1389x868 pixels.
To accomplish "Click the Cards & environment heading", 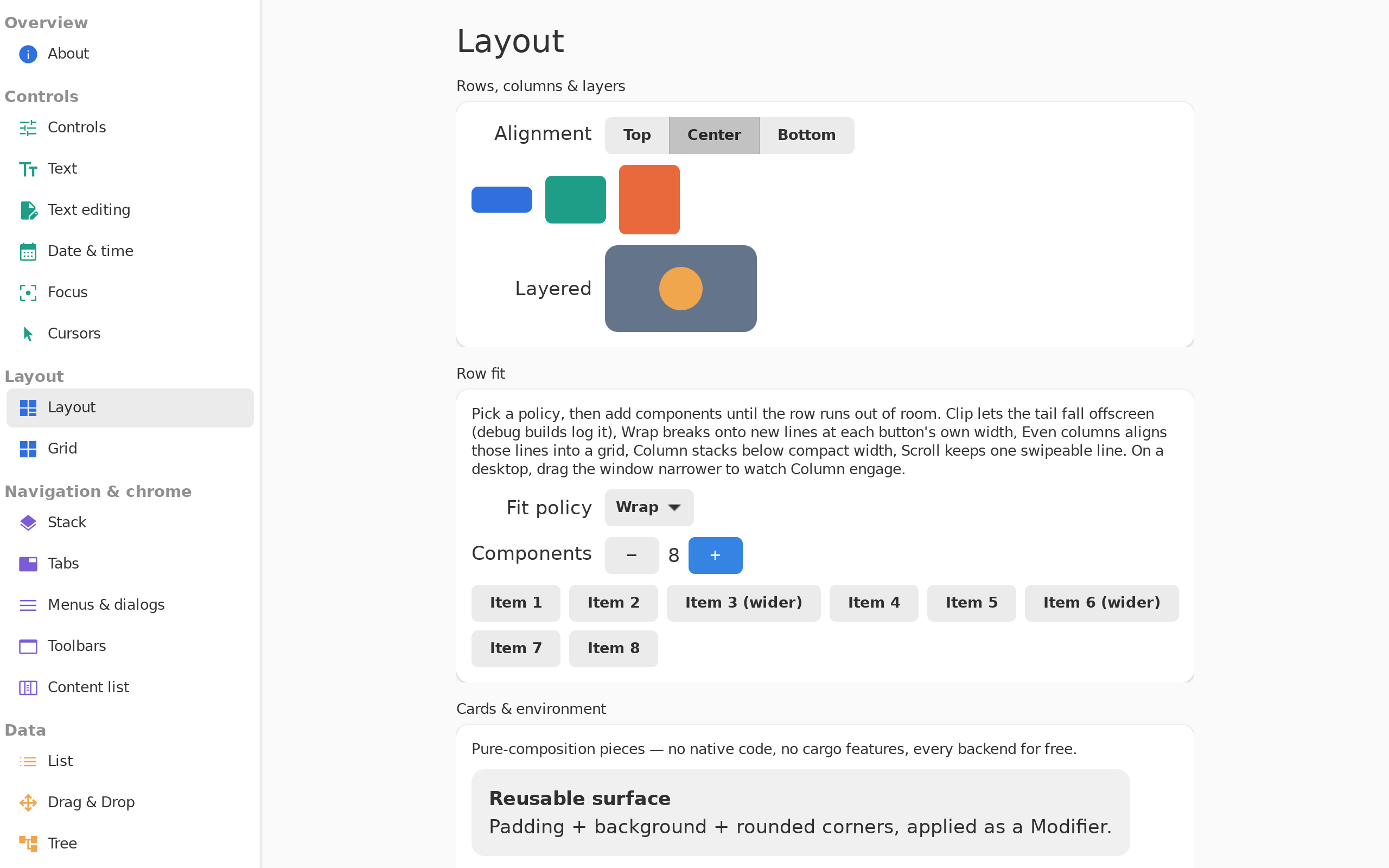I will click(x=531, y=709).
